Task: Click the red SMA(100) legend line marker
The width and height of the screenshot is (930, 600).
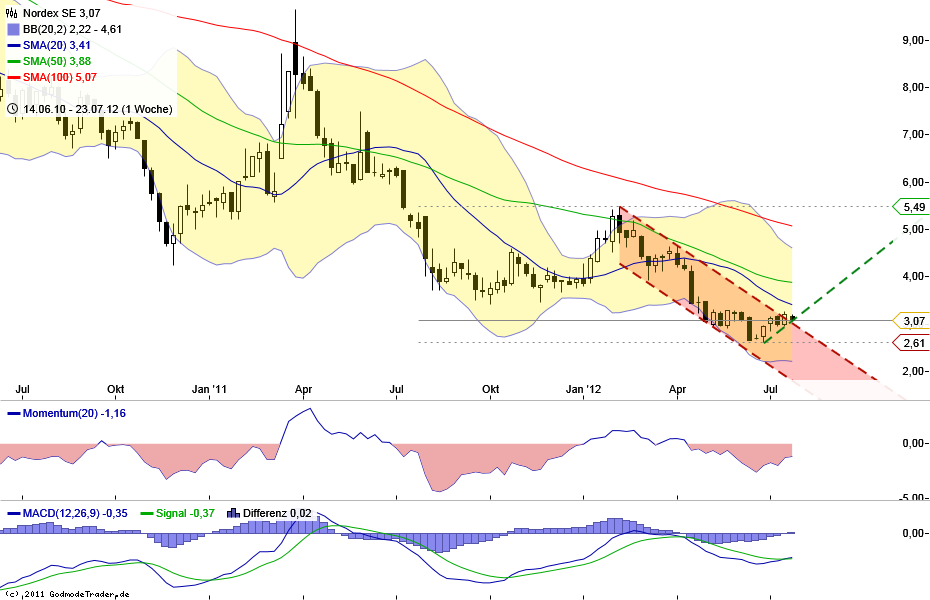Action: 13,77
